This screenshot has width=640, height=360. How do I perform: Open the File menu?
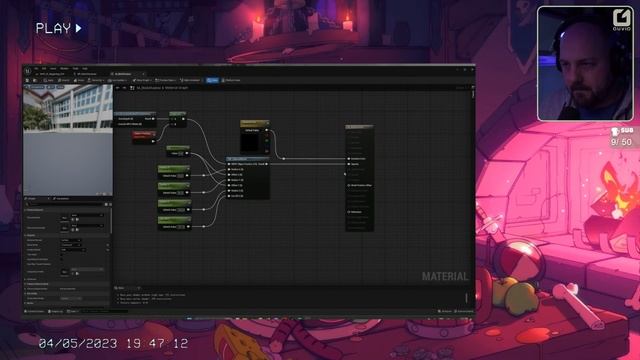(x=36, y=69)
